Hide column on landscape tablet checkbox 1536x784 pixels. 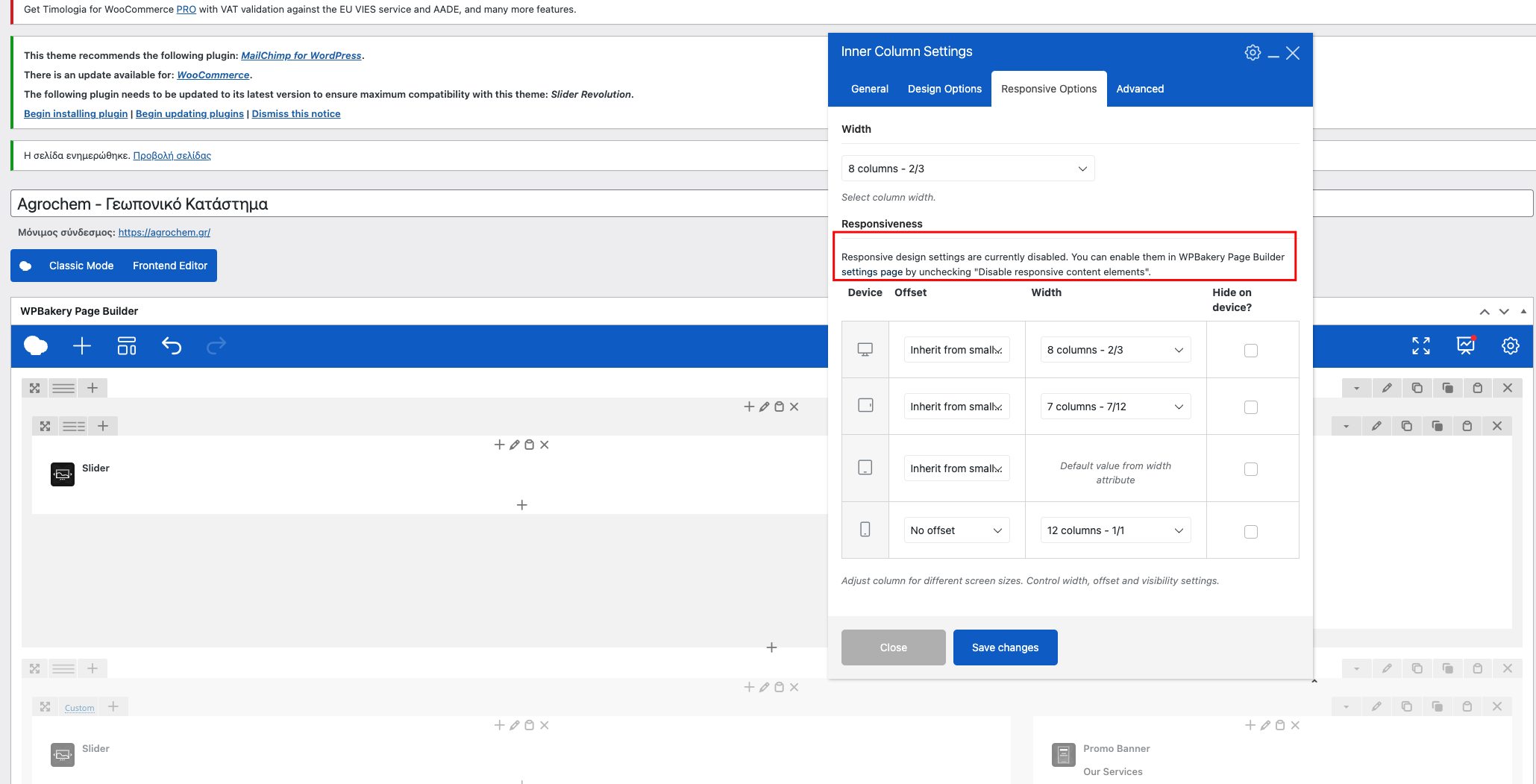1251,407
